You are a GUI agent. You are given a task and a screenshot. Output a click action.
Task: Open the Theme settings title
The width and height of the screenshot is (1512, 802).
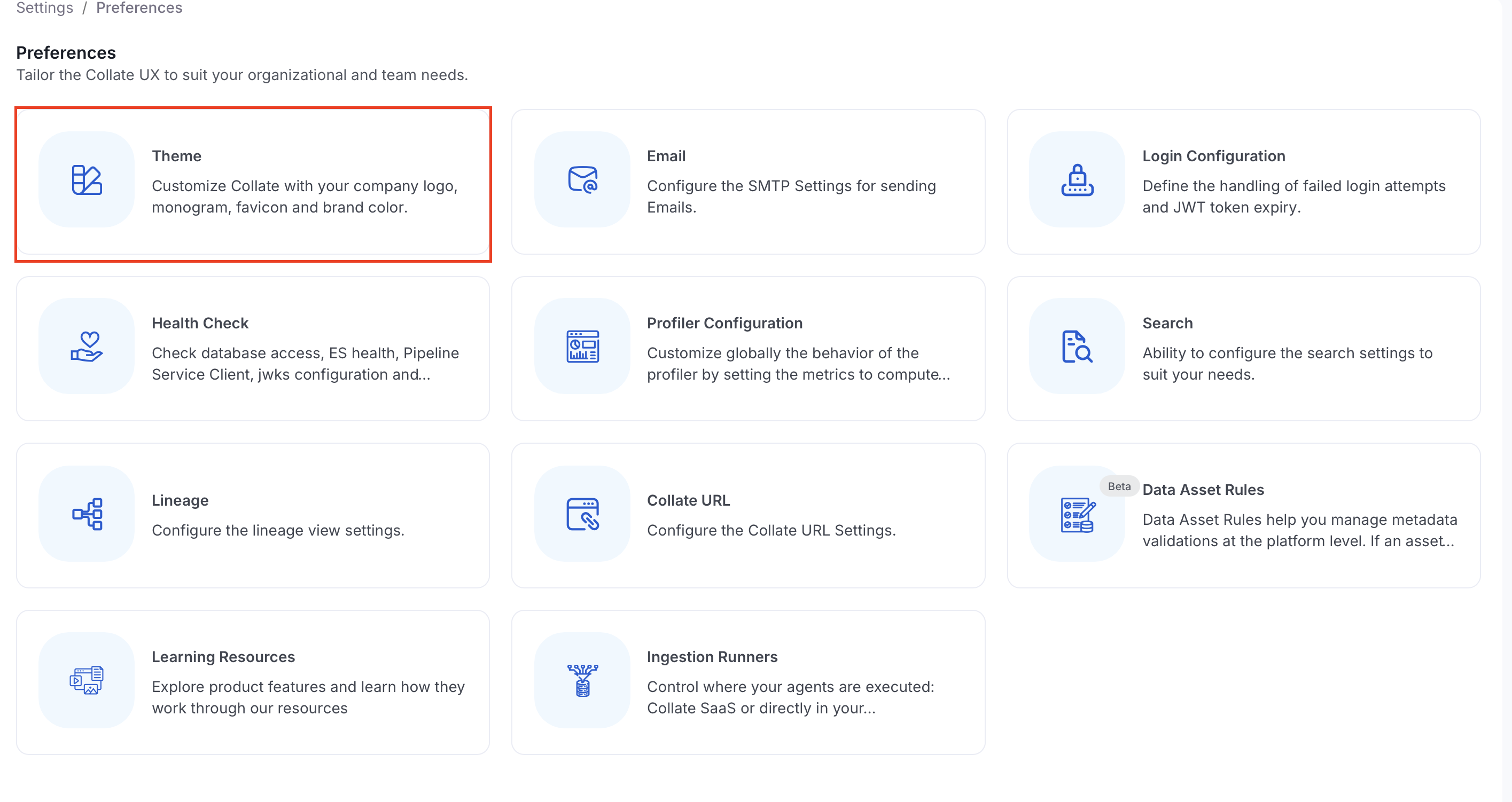(177, 156)
